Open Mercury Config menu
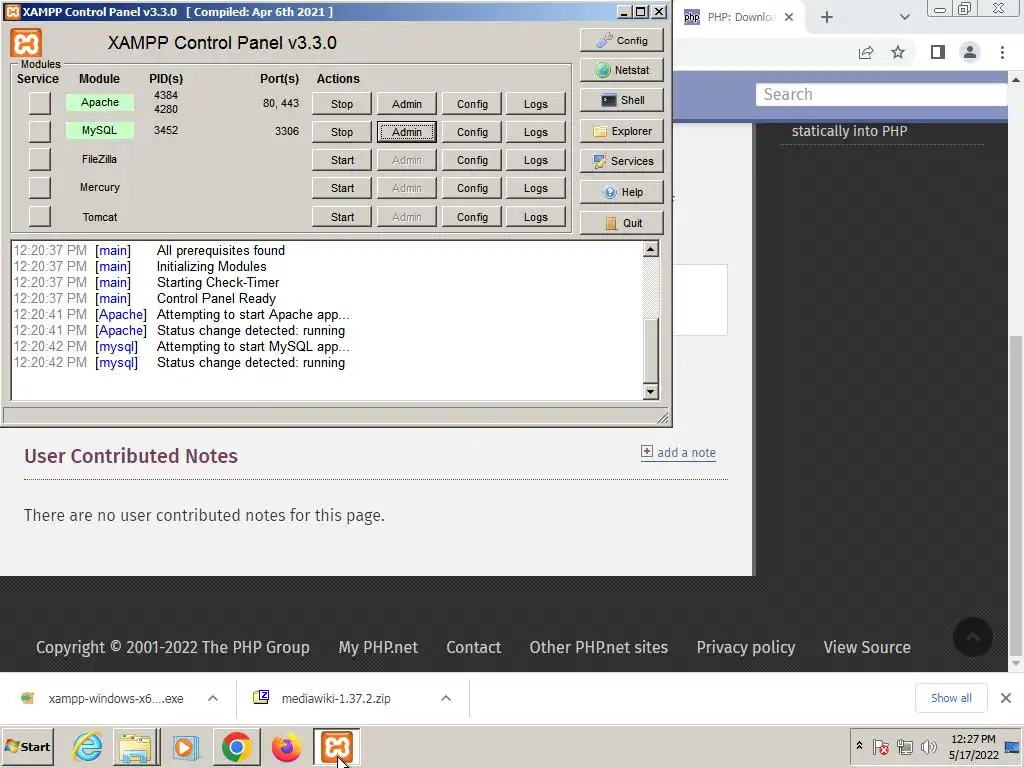The image size is (1024, 768). (472, 188)
